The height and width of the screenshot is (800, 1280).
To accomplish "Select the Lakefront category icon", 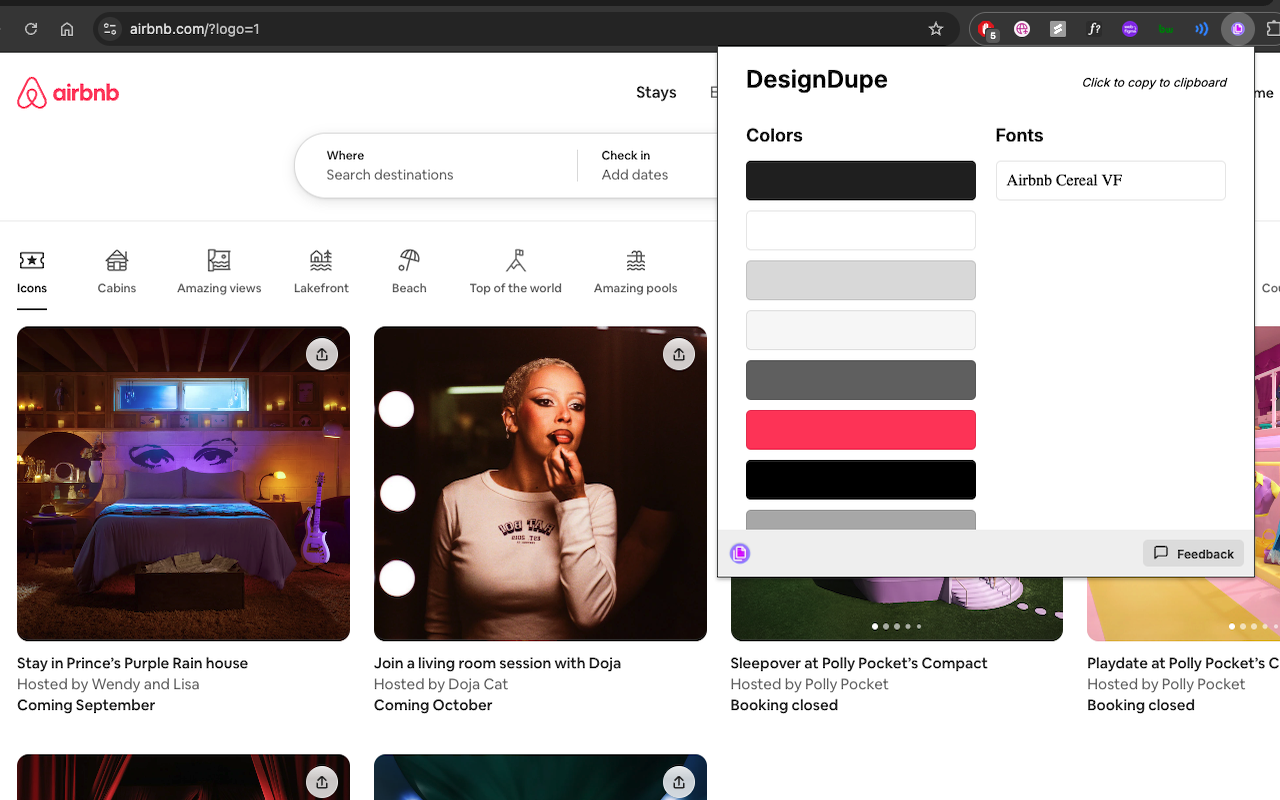I will 321,270.
